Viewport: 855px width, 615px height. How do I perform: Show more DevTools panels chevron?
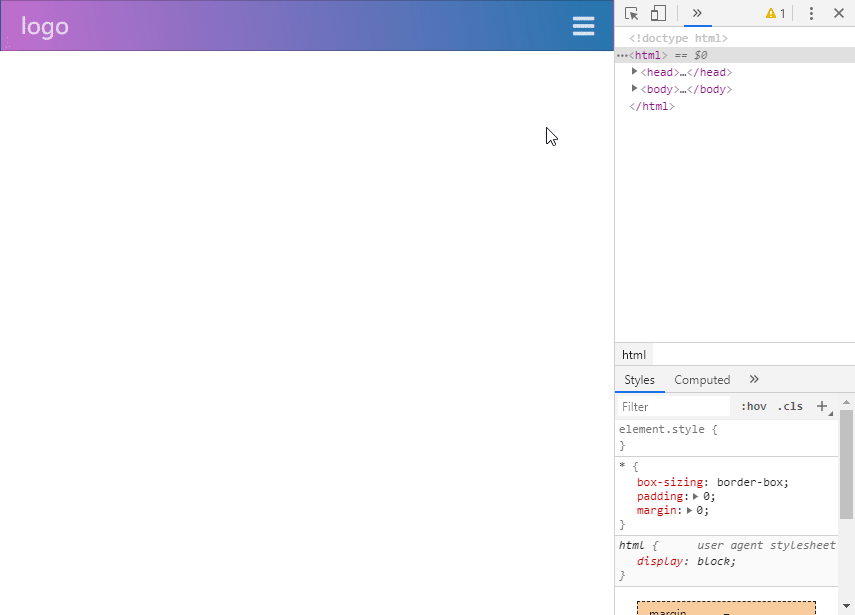(697, 13)
